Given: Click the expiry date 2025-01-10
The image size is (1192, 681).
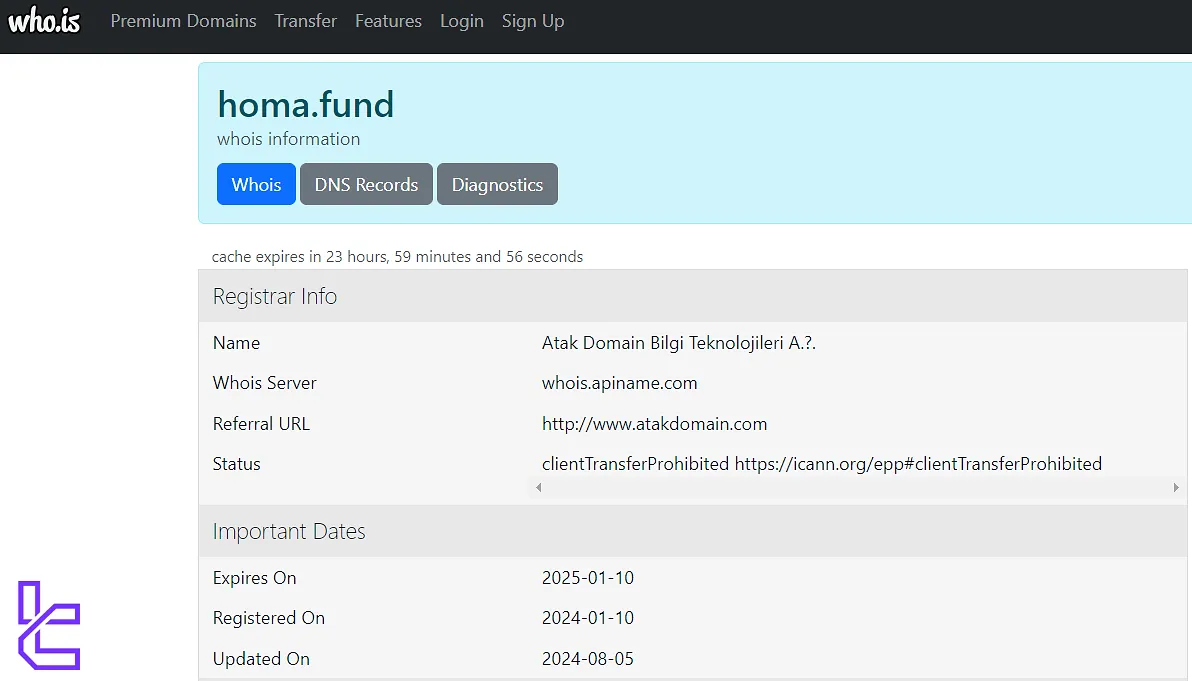Looking at the screenshot, I should click(x=588, y=578).
